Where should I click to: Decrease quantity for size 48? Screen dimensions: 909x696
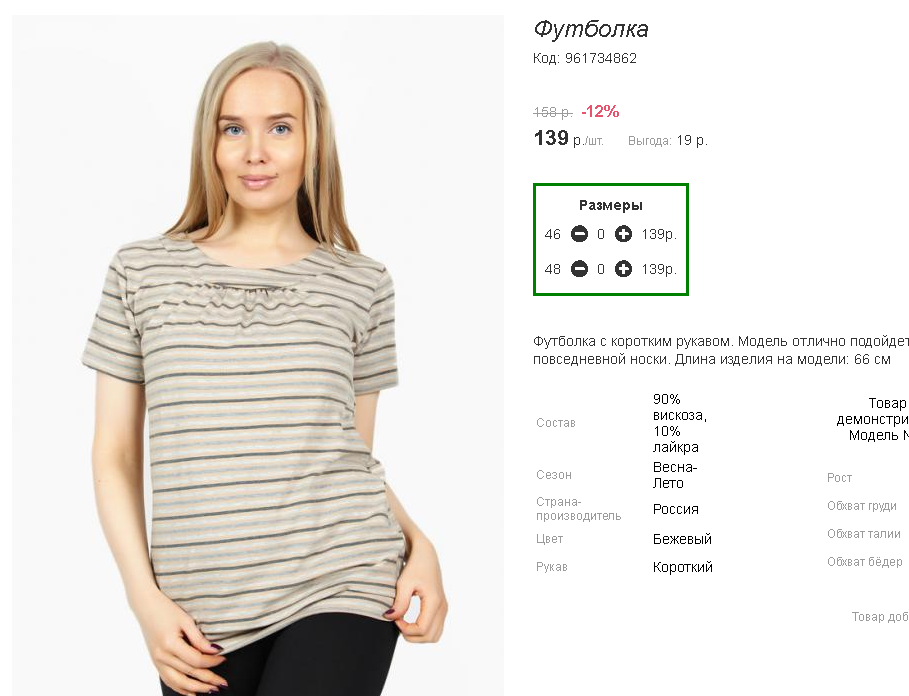coord(579,269)
